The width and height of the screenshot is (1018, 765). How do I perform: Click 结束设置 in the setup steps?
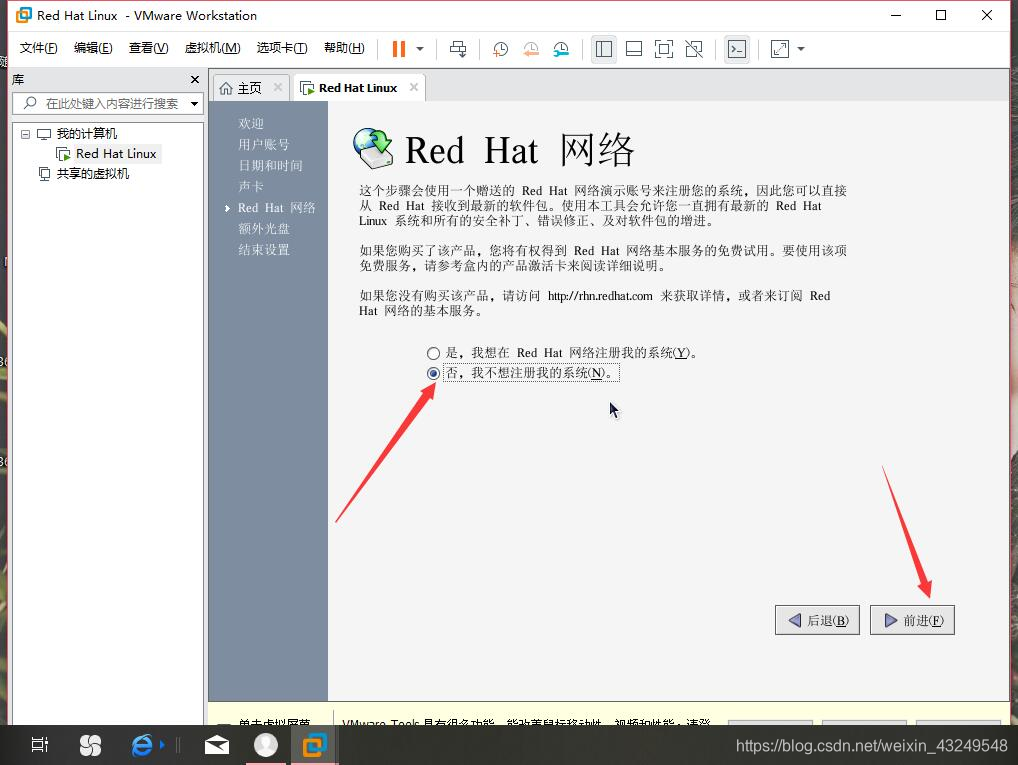coord(264,249)
